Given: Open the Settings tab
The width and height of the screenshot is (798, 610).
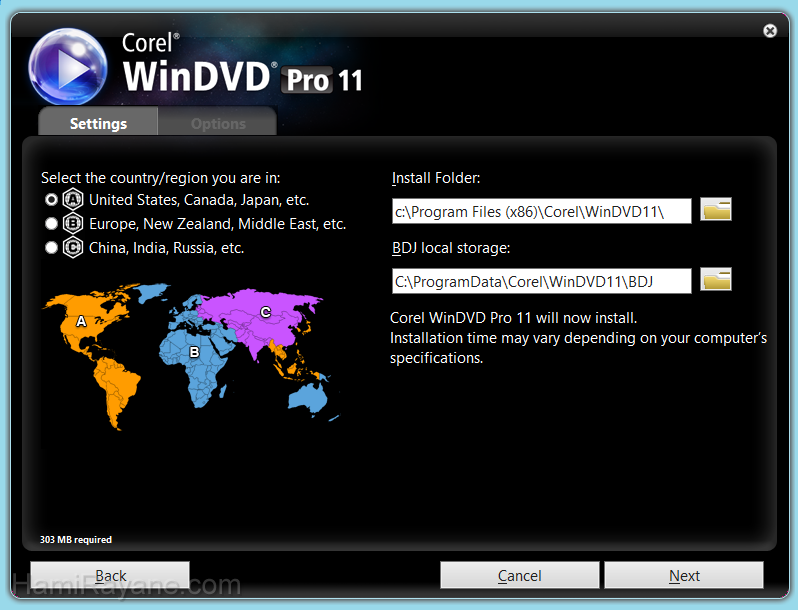Looking at the screenshot, I should [98, 122].
